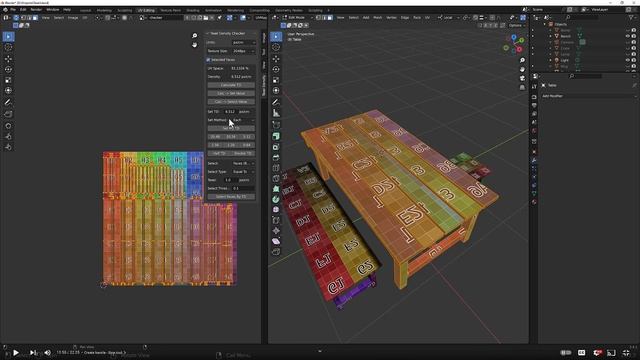Toggle visibility eye for Bench object
This screenshot has width=640, height=360.
click(628, 36)
